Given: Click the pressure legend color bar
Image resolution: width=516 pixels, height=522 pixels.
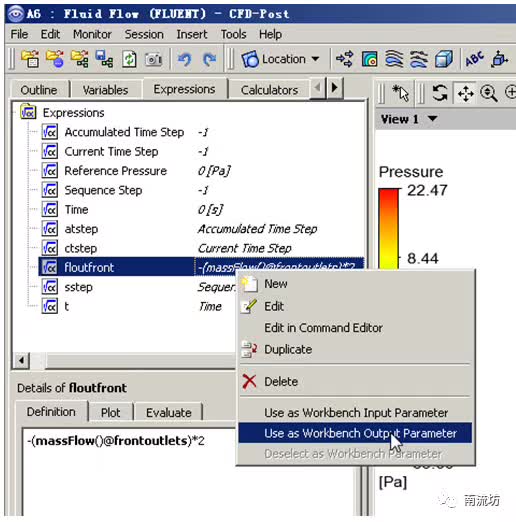Looking at the screenshot, I should pos(388,229).
